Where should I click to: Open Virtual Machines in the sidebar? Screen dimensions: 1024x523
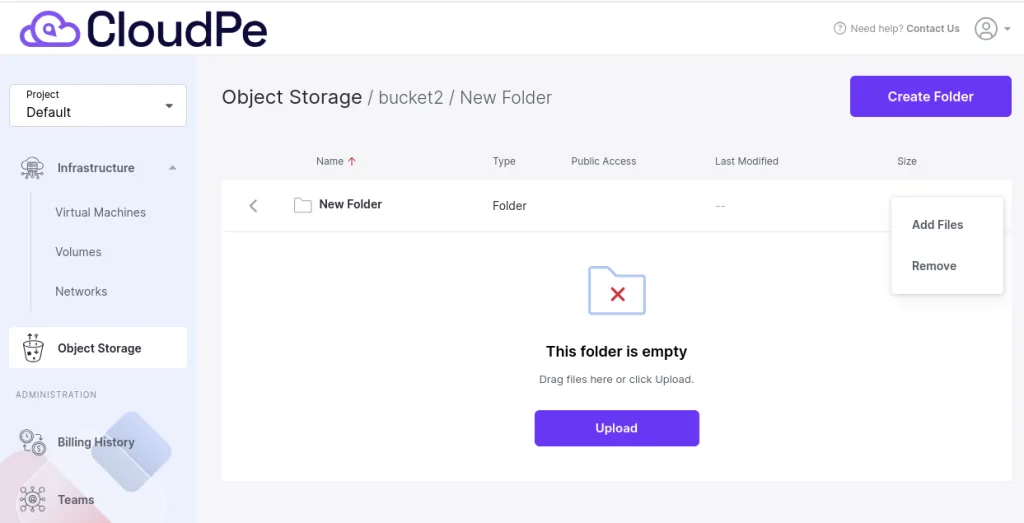(101, 212)
